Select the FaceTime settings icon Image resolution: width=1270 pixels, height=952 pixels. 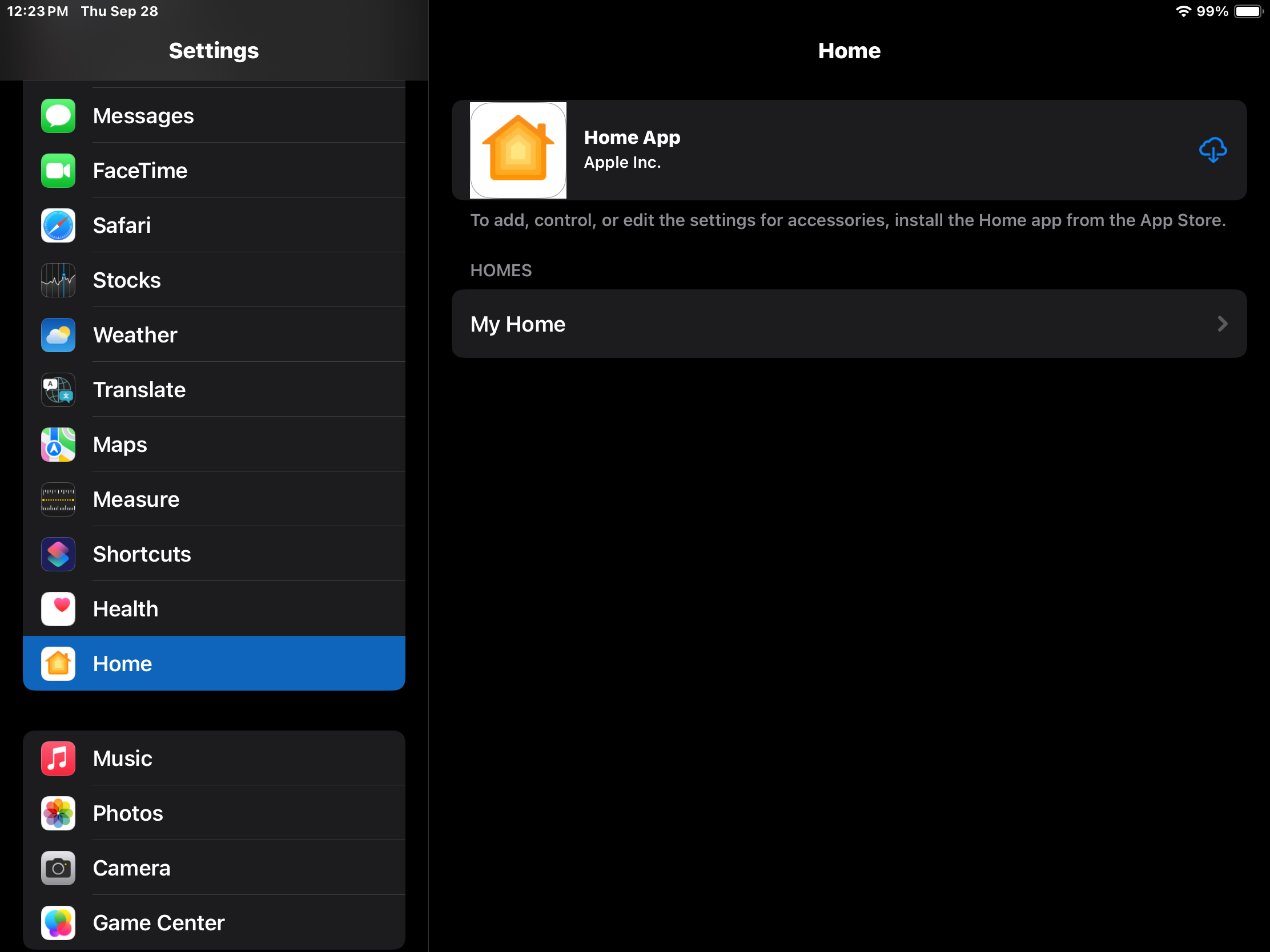pyautogui.click(x=58, y=170)
